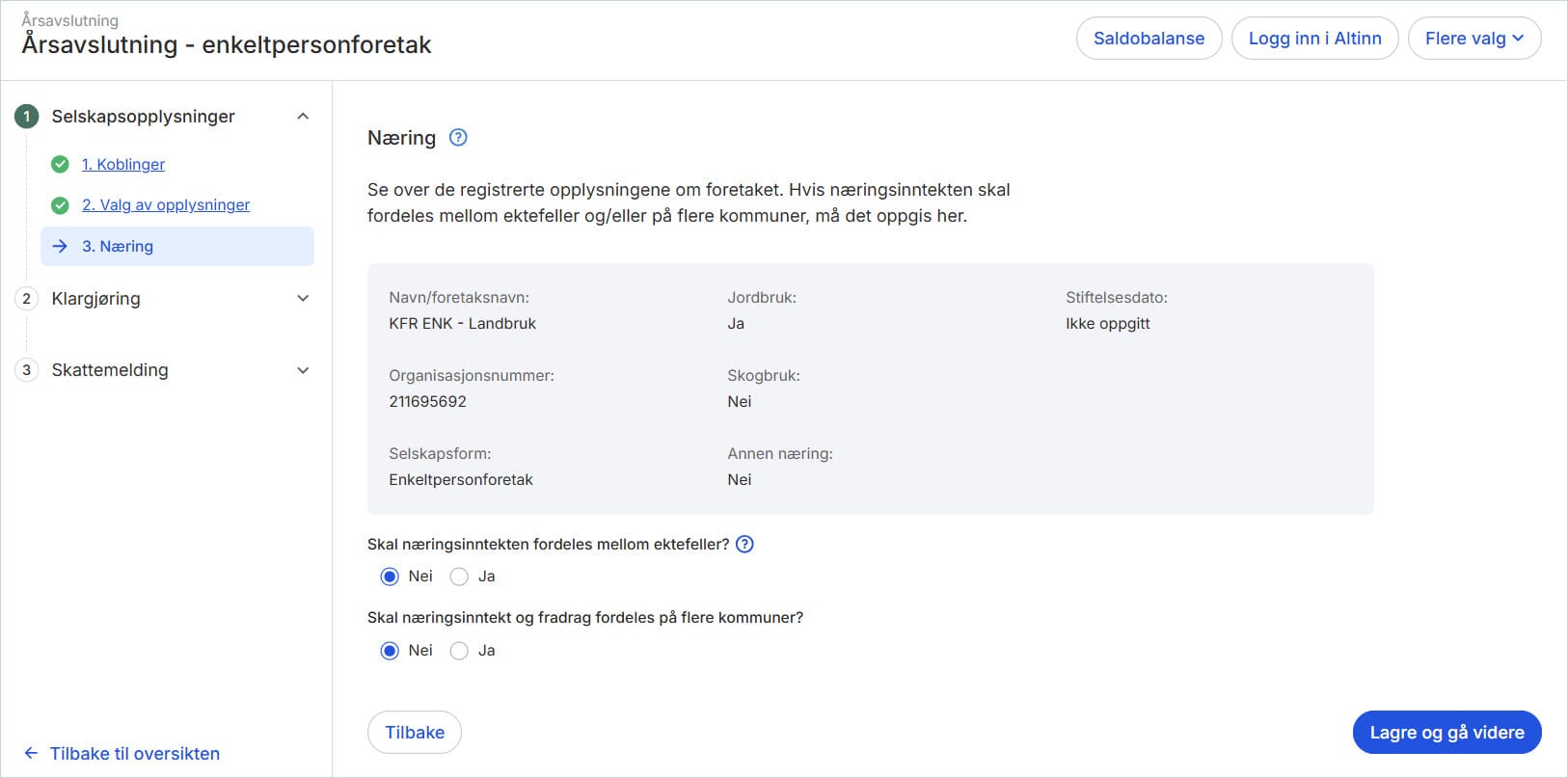Select Ja for fordeling mellom ektefeller

coord(459,576)
